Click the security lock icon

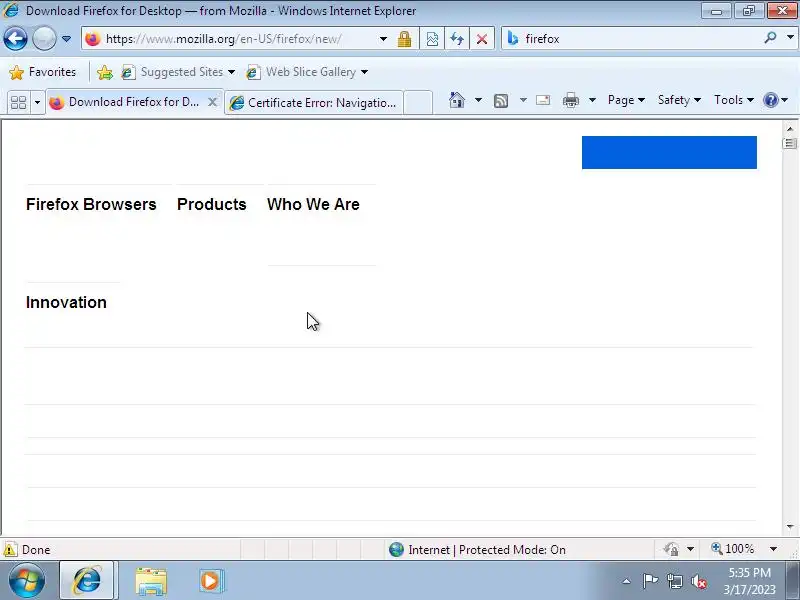(405, 39)
